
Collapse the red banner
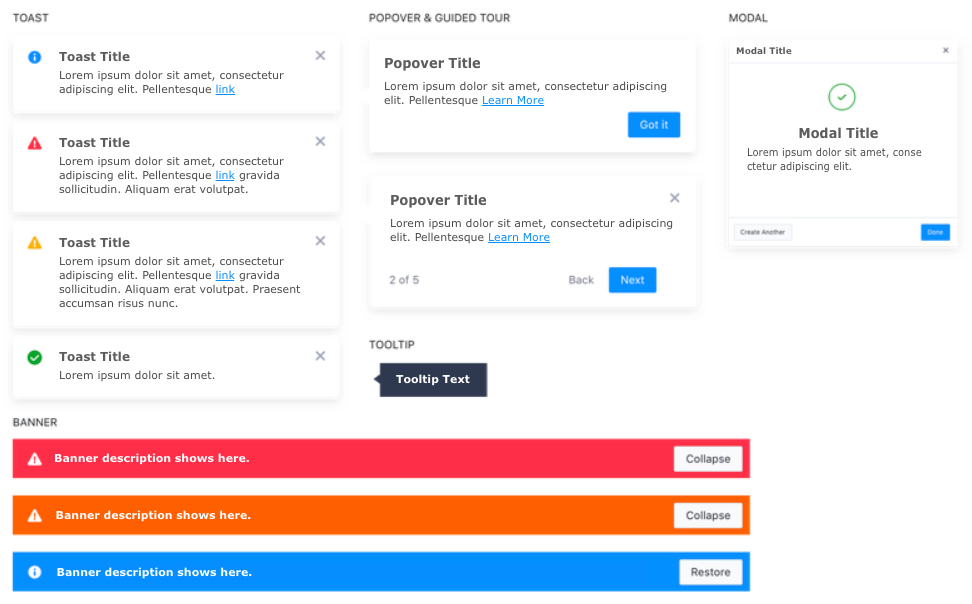(708, 459)
